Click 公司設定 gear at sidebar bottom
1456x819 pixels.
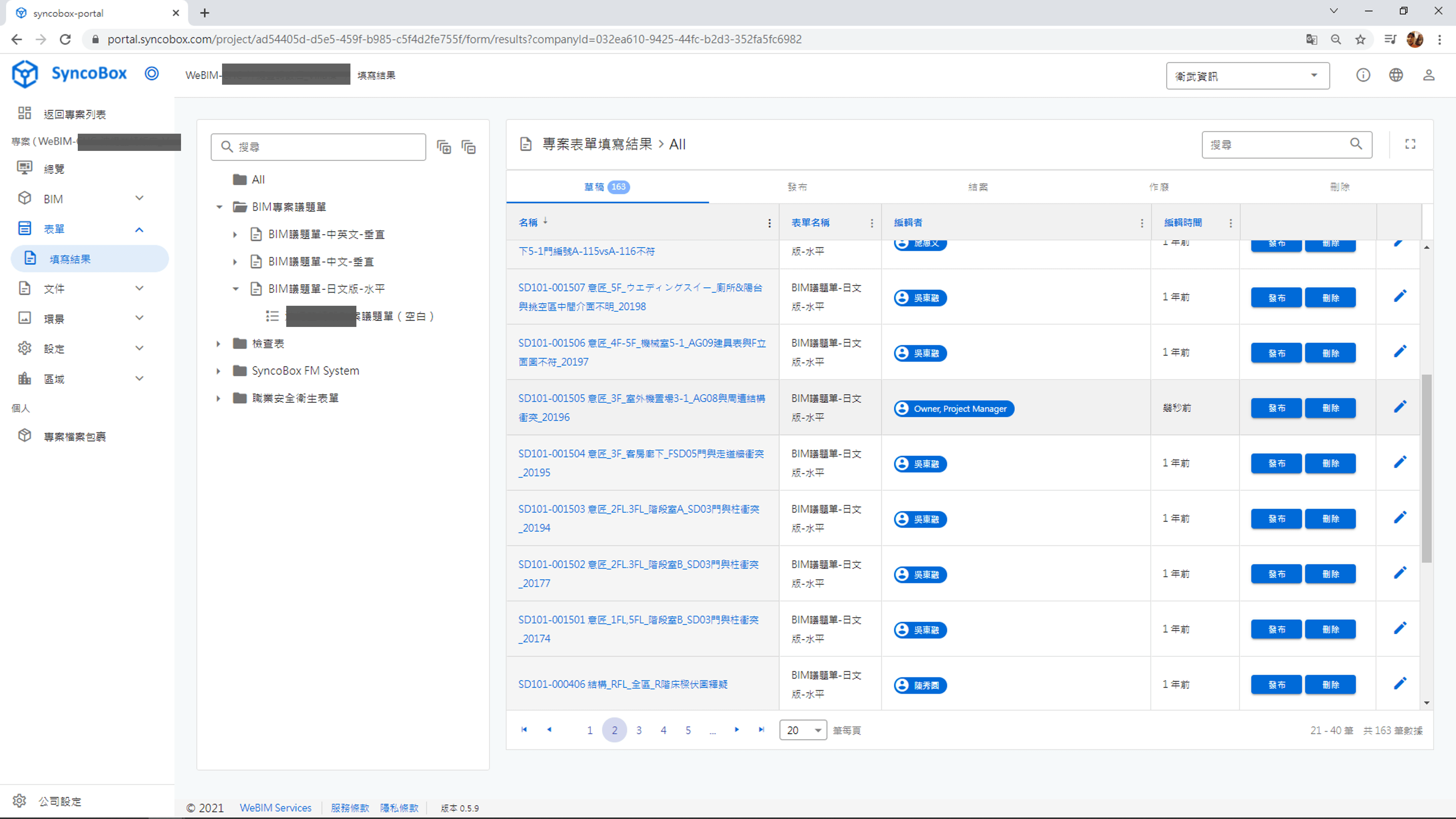tap(20, 800)
